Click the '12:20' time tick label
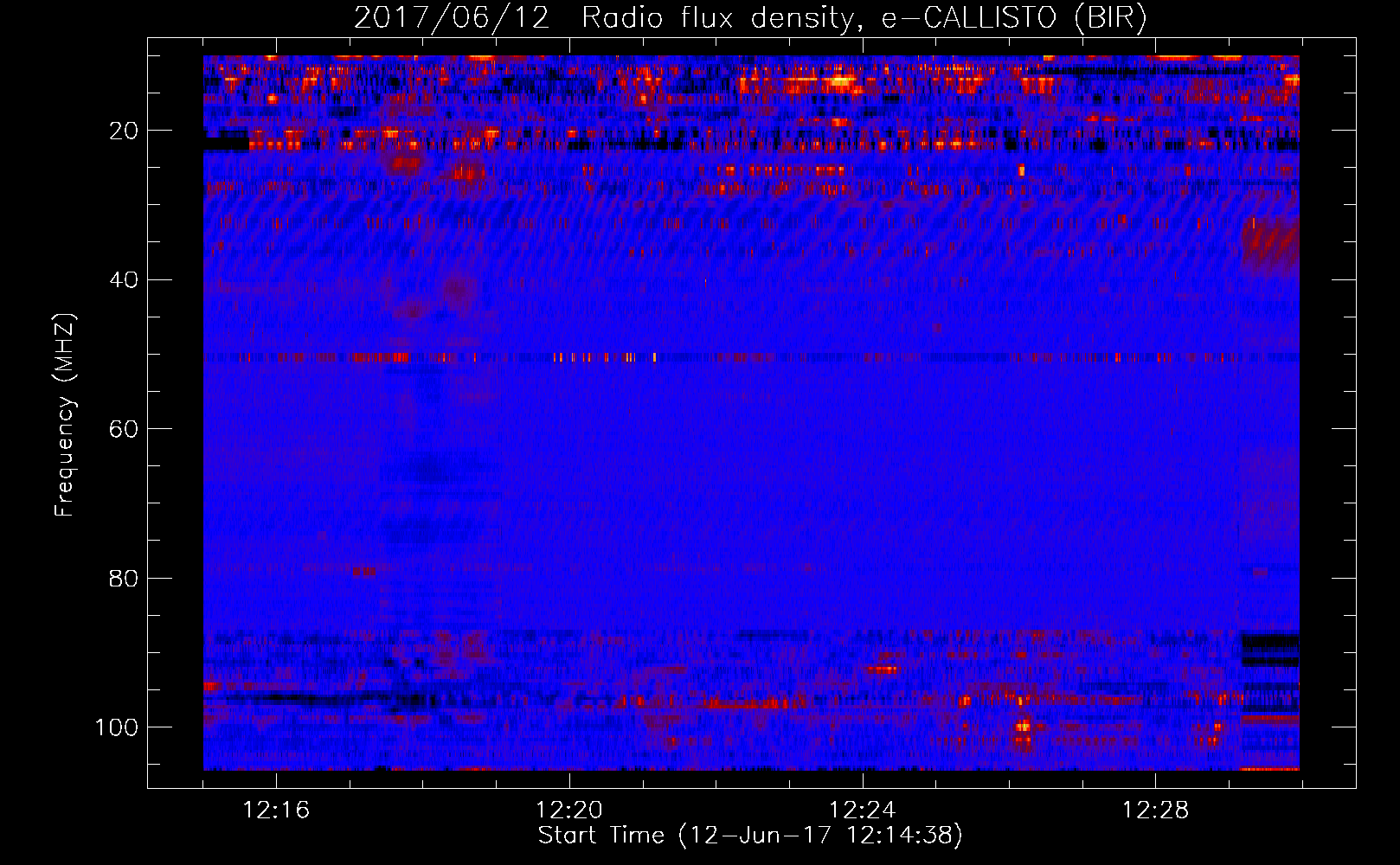Image resolution: width=1400 pixels, height=865 pixels. [569, 811]
